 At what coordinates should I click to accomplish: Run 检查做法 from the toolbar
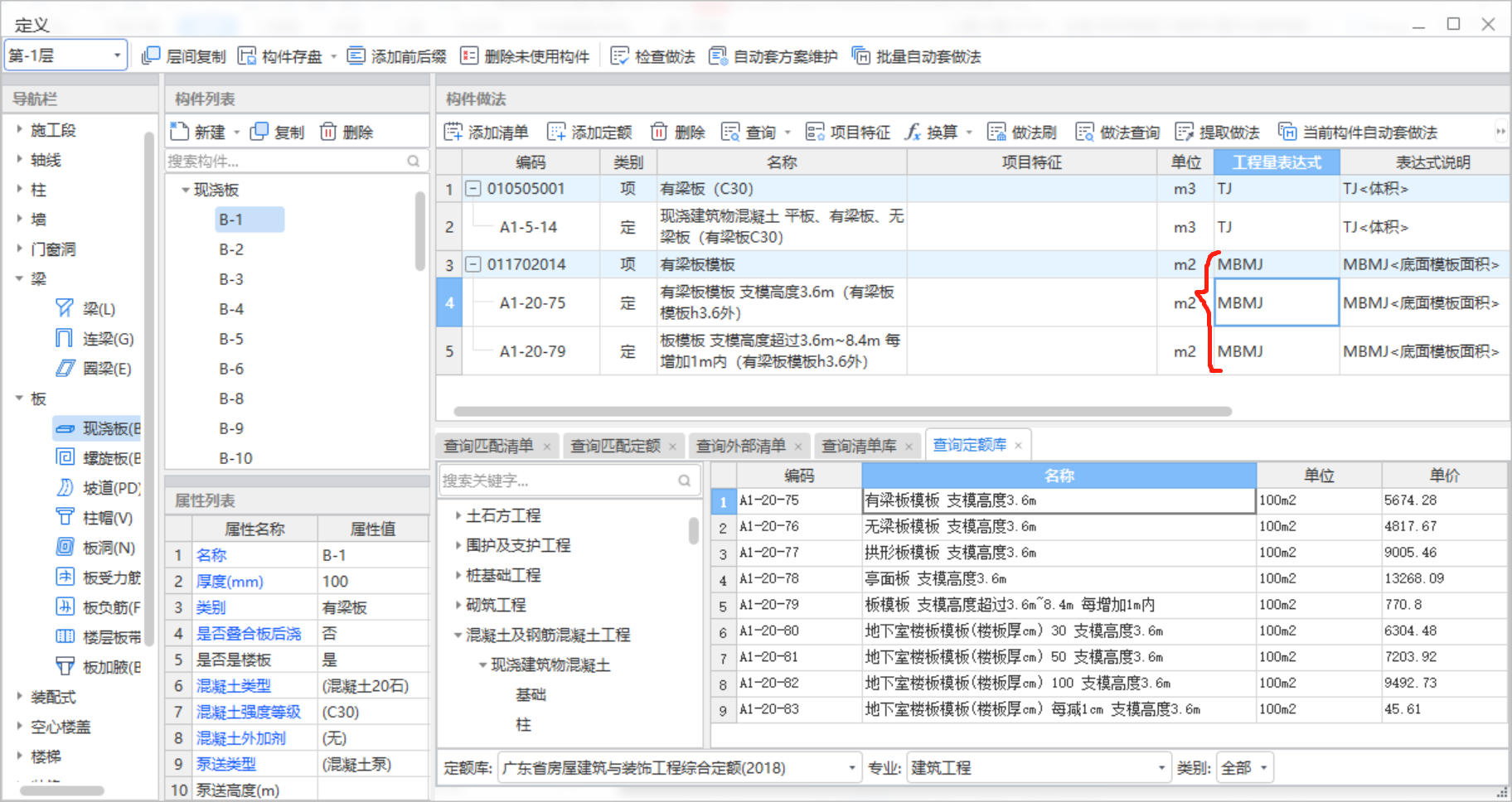[652, 56]
